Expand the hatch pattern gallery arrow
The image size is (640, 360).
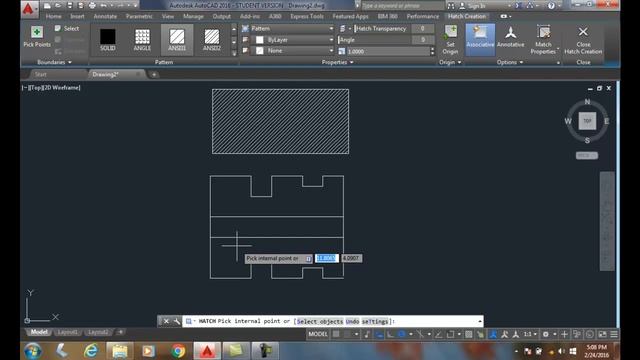pyautogui.click(x=234, y=53)
